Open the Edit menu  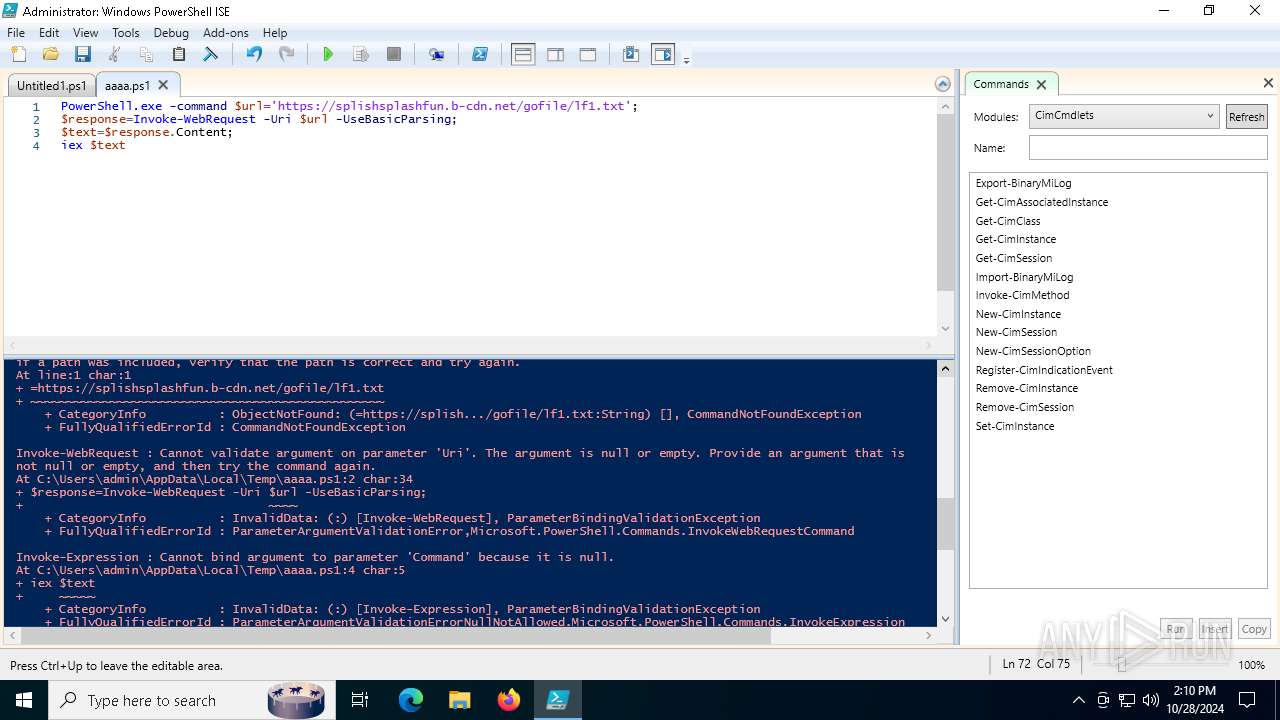[x=49, y=32]
